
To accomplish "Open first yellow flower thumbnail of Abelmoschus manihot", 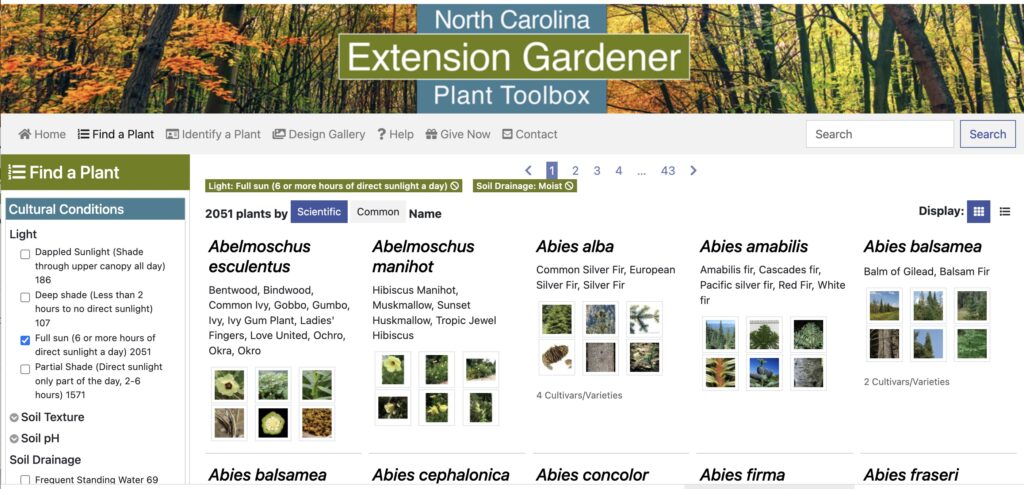I will [393, 370].
